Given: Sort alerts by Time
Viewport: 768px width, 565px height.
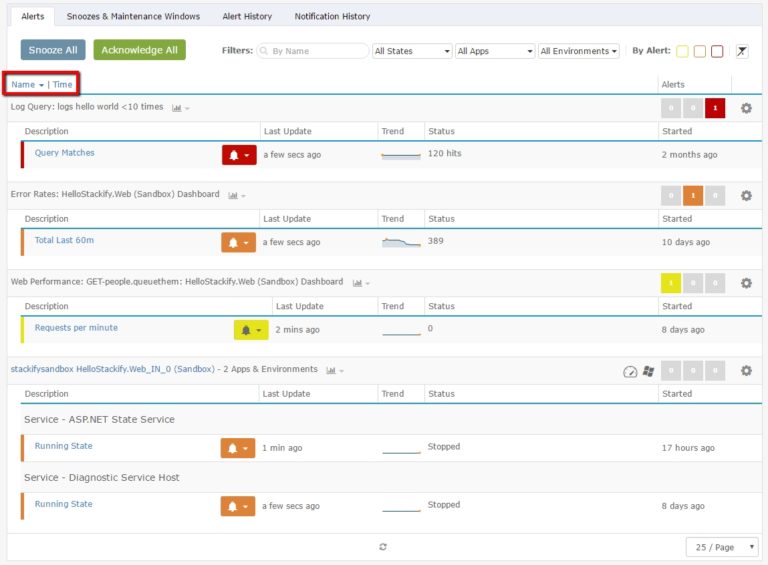Looking at the screenshot, I should coord(62,84).
